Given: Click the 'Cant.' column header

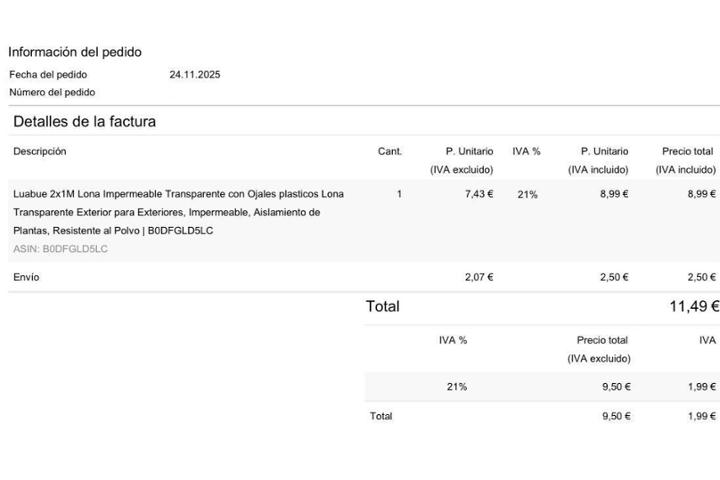Looking at the screenshot, I should 390,151.
